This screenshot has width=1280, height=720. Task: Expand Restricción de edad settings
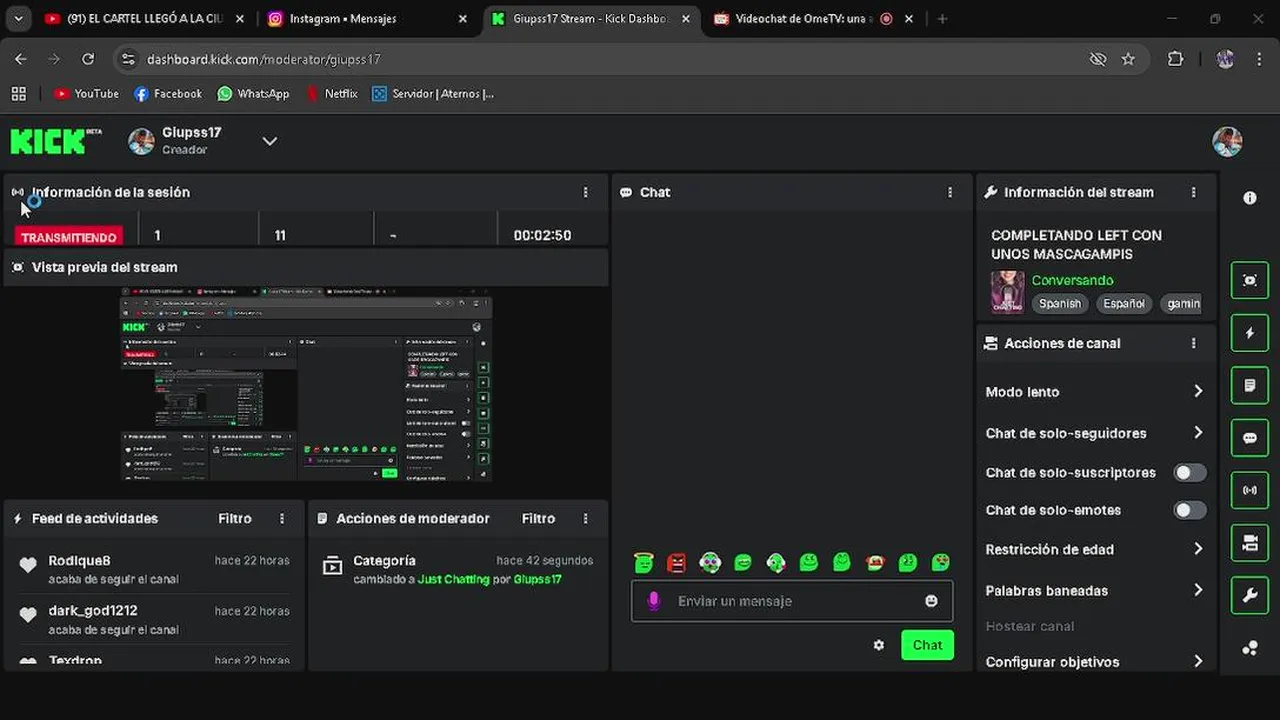coord(1095,549)
